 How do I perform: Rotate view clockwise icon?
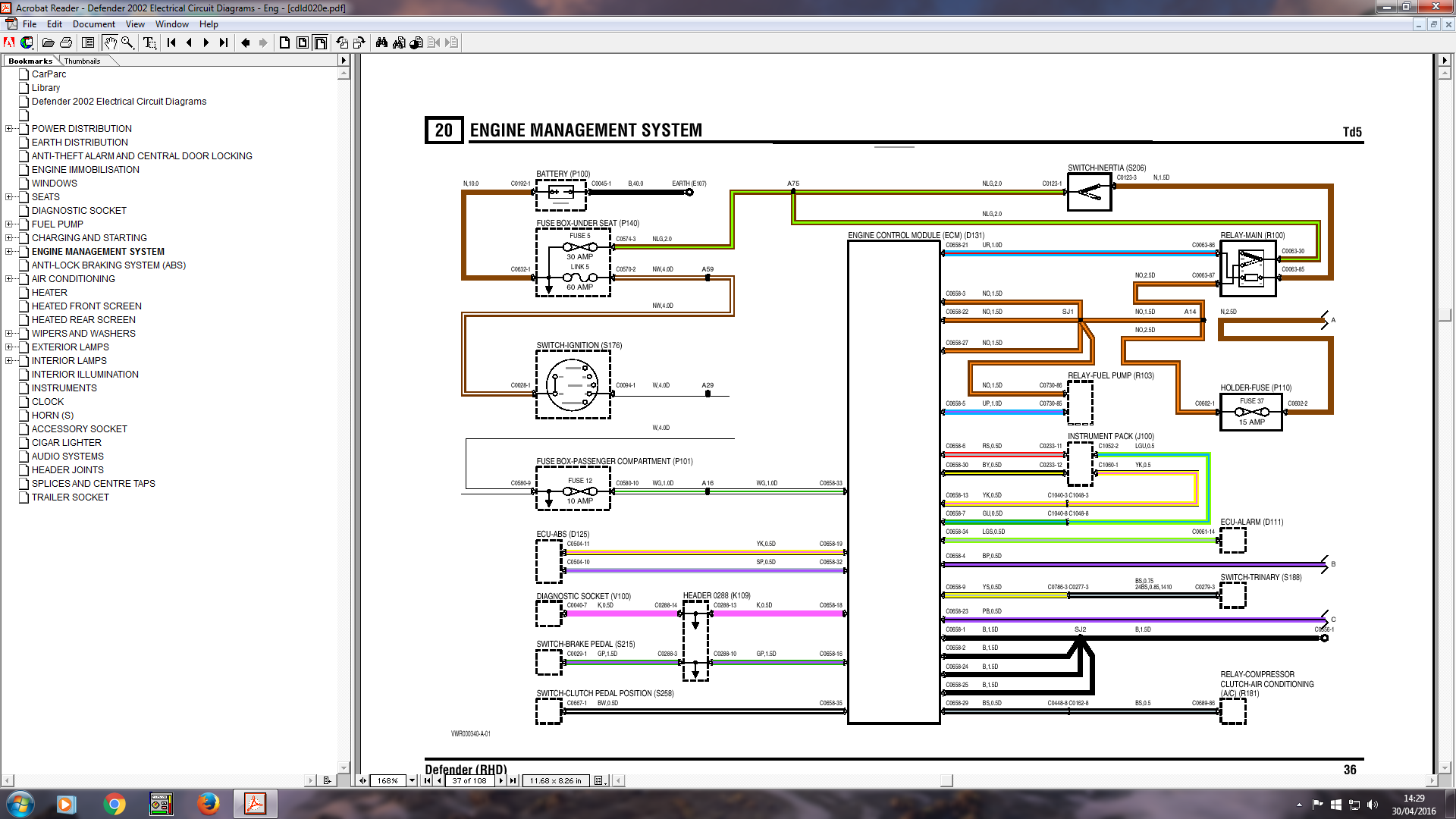coord(359,42)
